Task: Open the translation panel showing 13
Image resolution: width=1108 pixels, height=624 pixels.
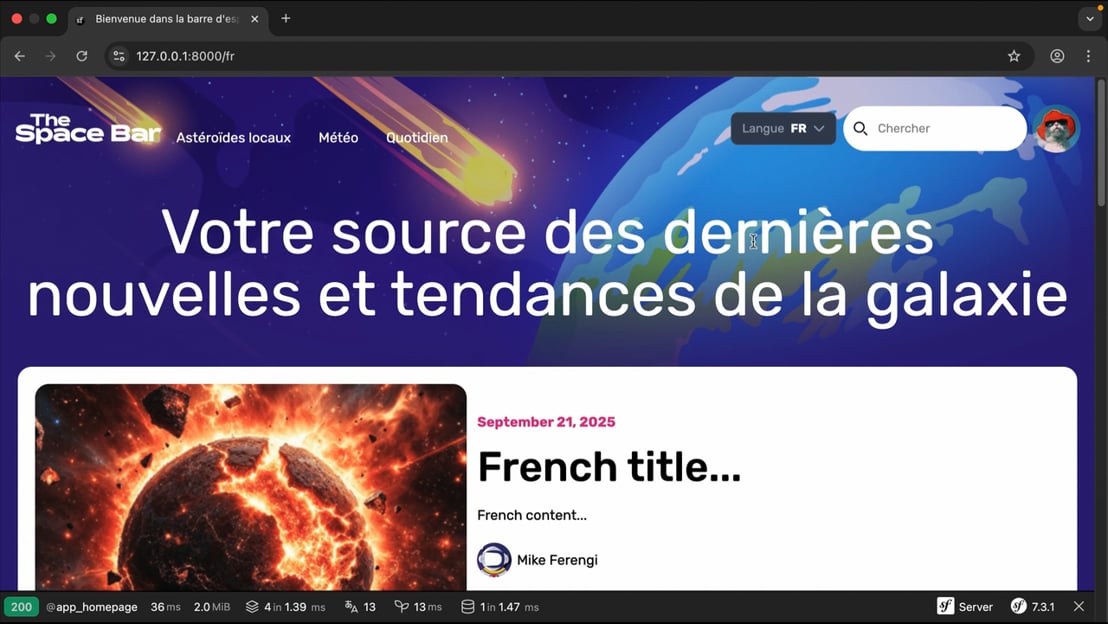Action: [360, 607]
